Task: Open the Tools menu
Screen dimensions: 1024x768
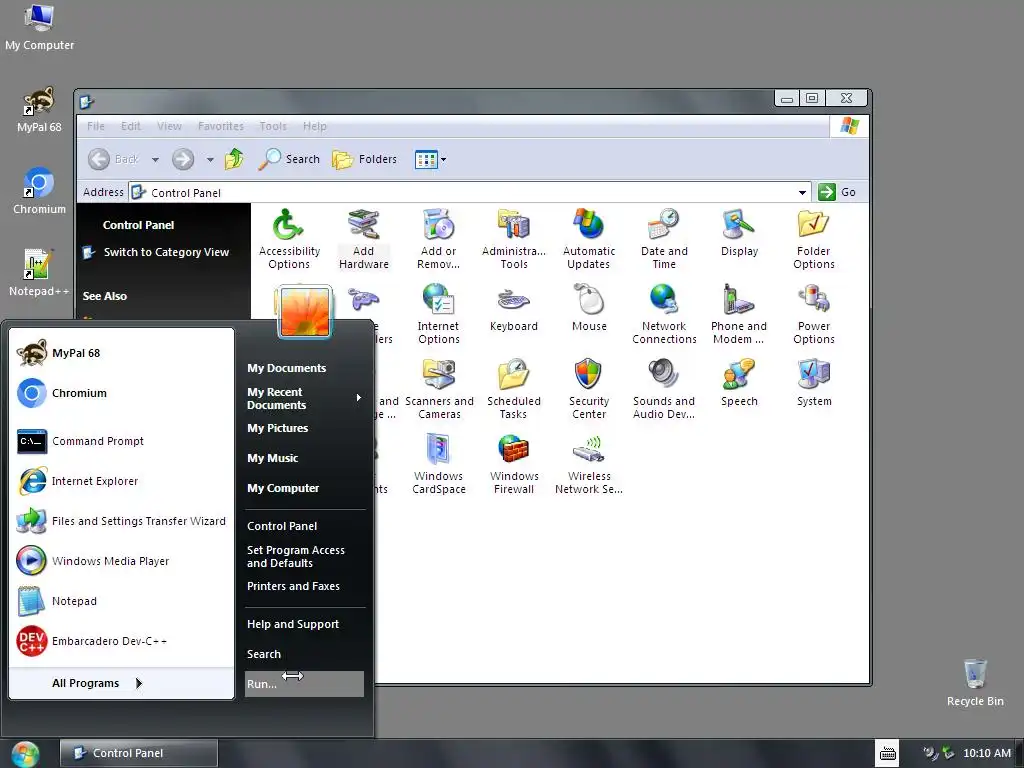Action: tap(273, 126)
